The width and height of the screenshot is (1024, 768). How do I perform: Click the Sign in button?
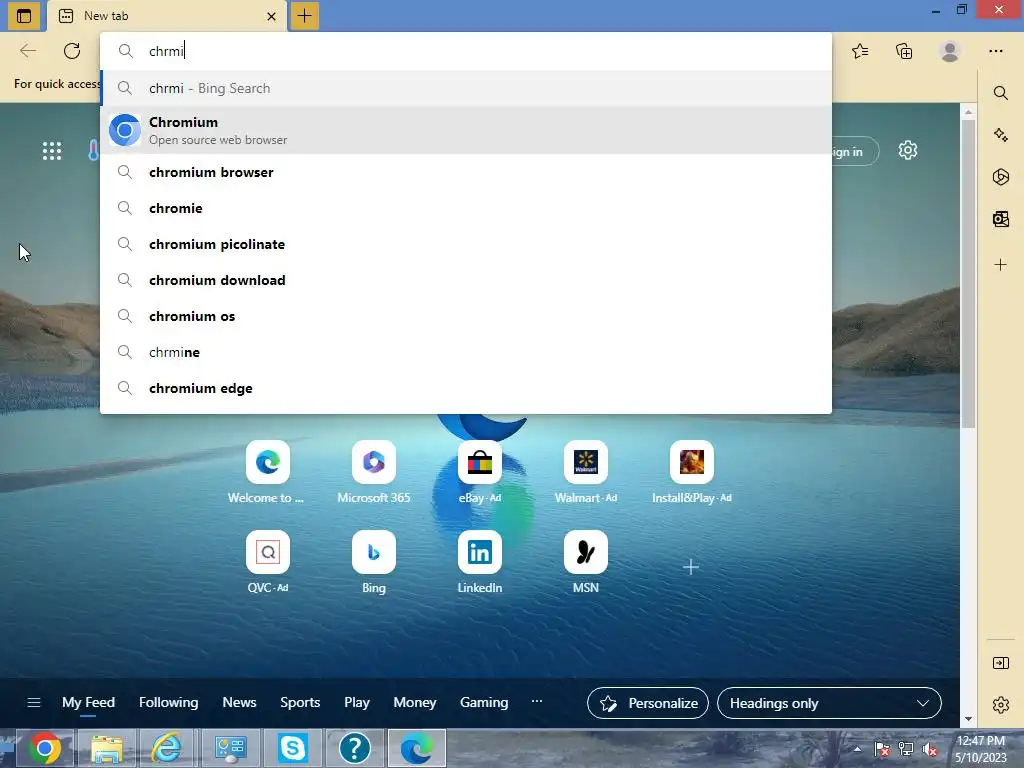pos(854,152)
